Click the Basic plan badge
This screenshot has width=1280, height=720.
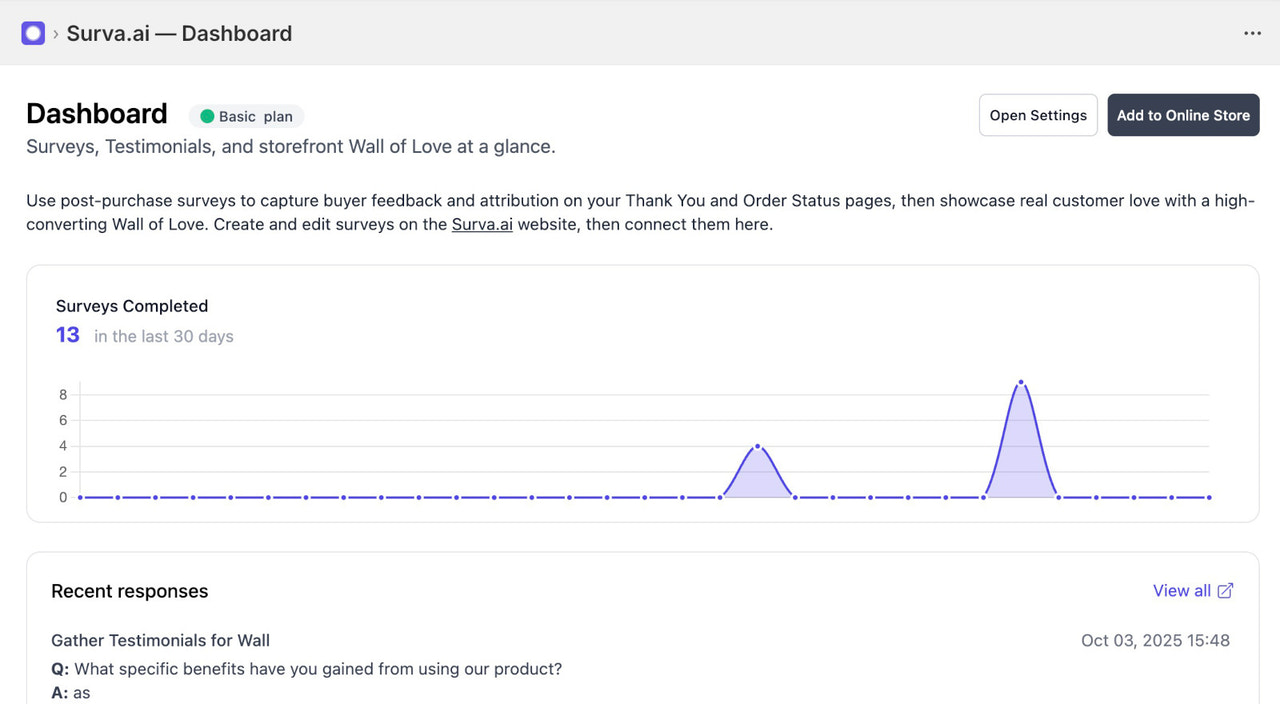(246, 116)
